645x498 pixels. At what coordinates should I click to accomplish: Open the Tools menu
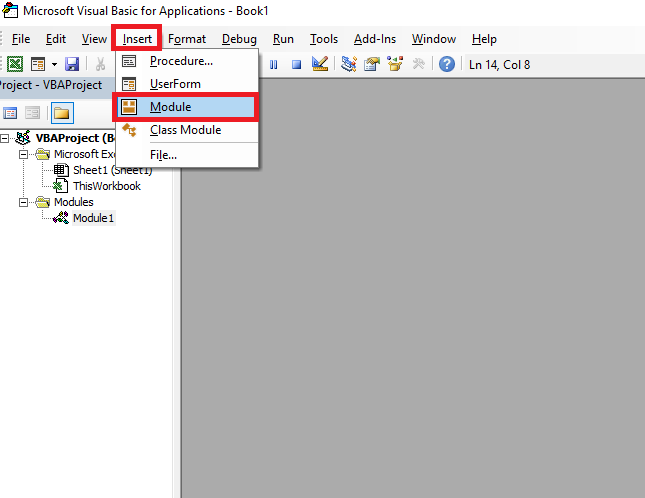pyautogui.click(x=324, y=39)
